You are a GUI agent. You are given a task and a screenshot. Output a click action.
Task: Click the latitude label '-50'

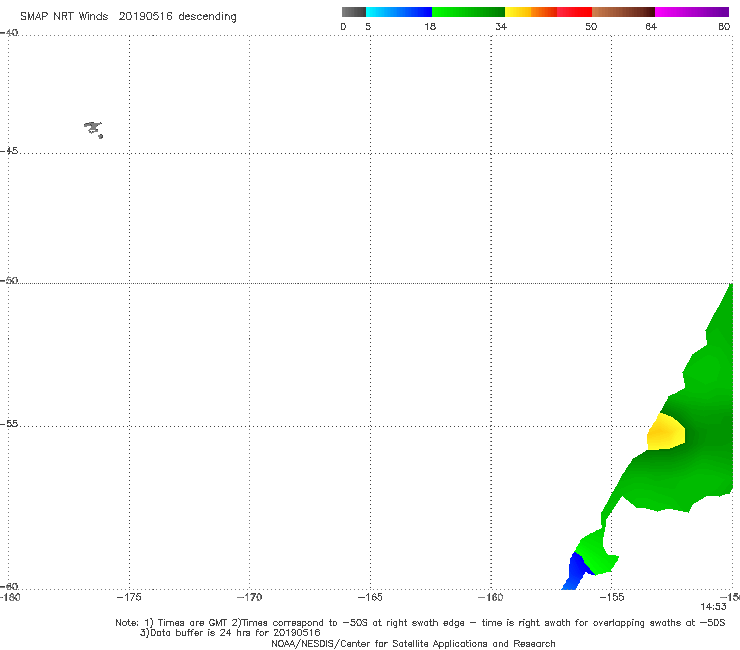pyautogui.click(x=9, y=281)
